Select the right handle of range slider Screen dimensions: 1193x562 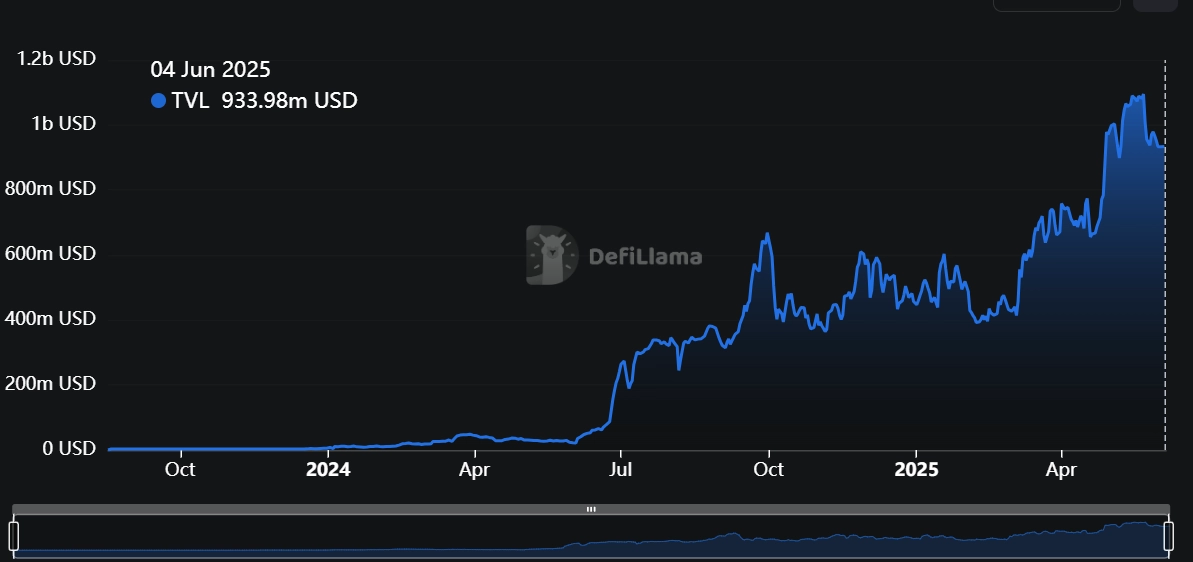[x=1169, y=536]
